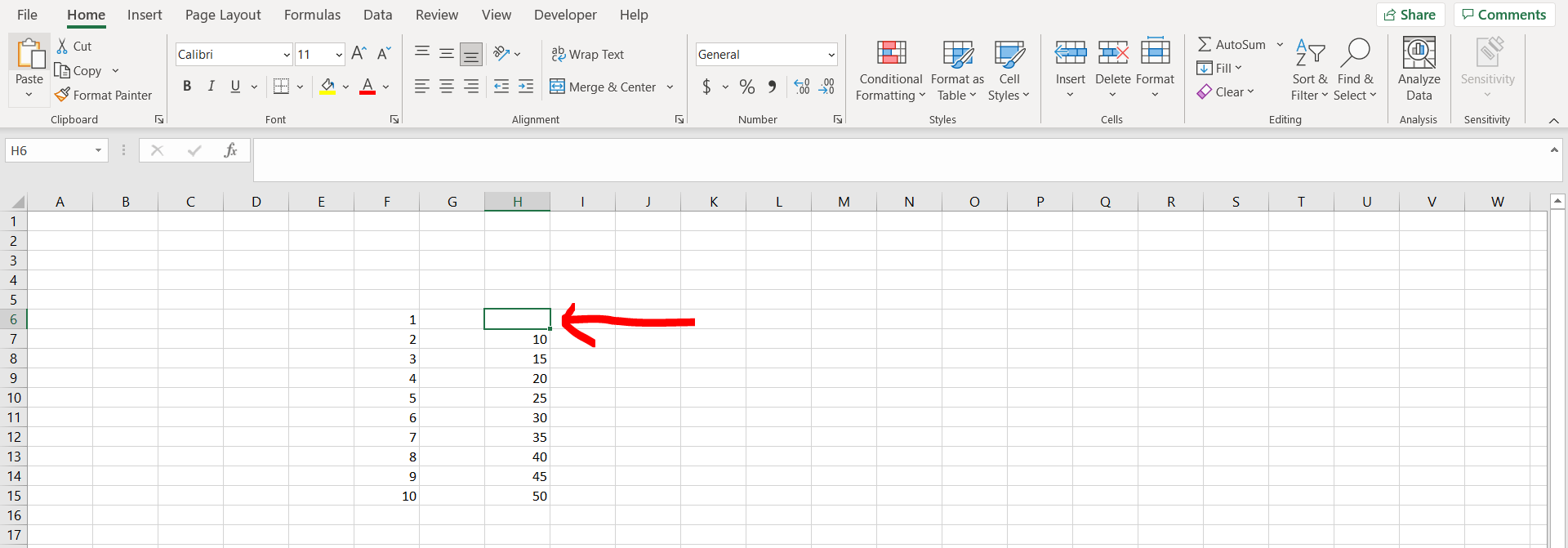This screenshot has height=548, width=1568.
Task: Click the Delete cells icon
Action: coord(1112,53)
